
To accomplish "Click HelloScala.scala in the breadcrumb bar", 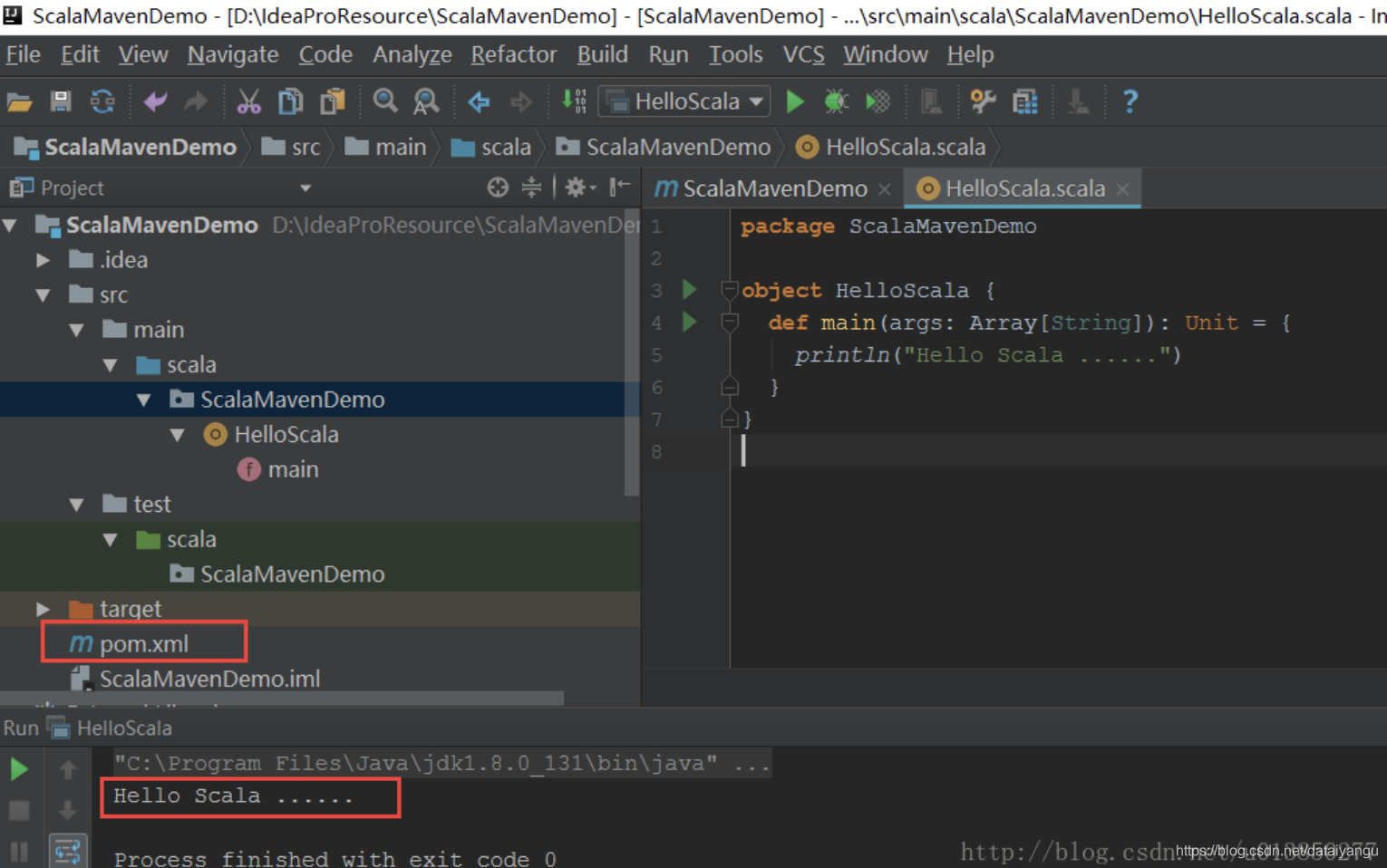I will click(x=891, y=147).
